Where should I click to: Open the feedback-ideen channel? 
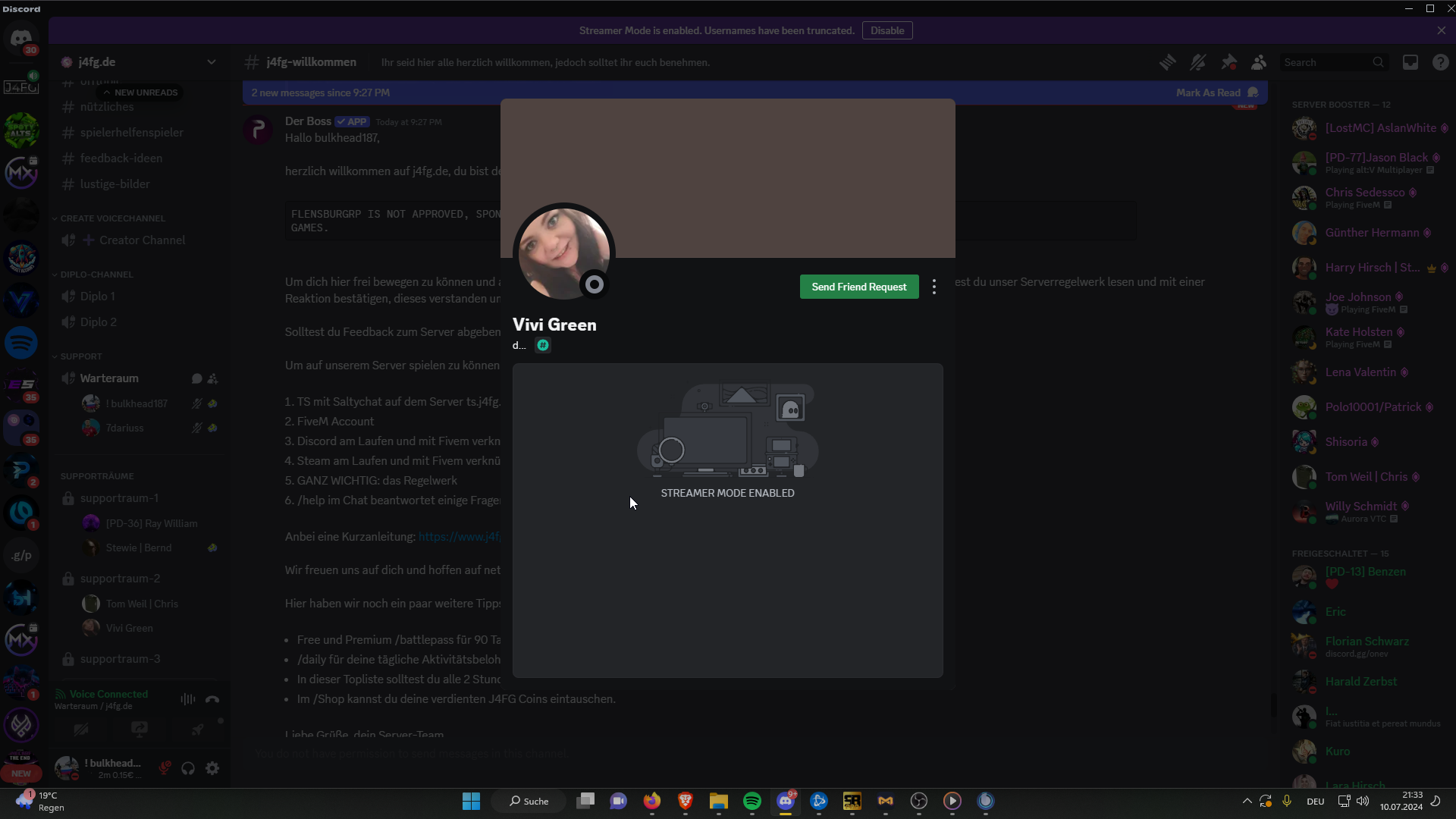pos(121,158)
